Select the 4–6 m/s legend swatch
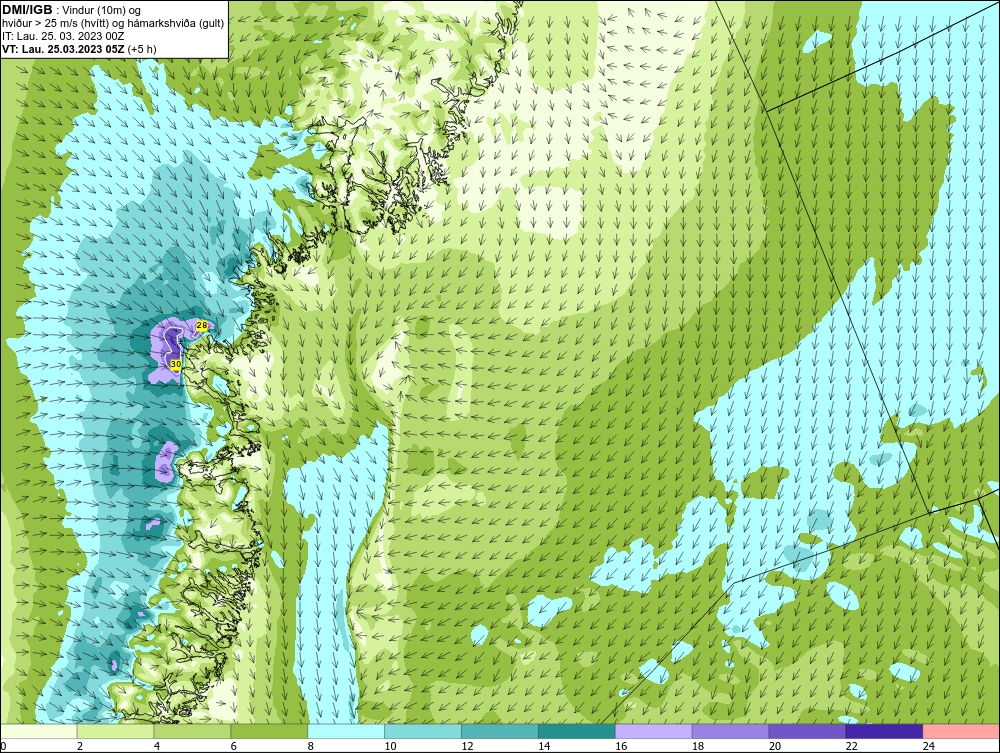Image resolution: width=1000 pixels, height=753 pixels. [x=192, y=731]
